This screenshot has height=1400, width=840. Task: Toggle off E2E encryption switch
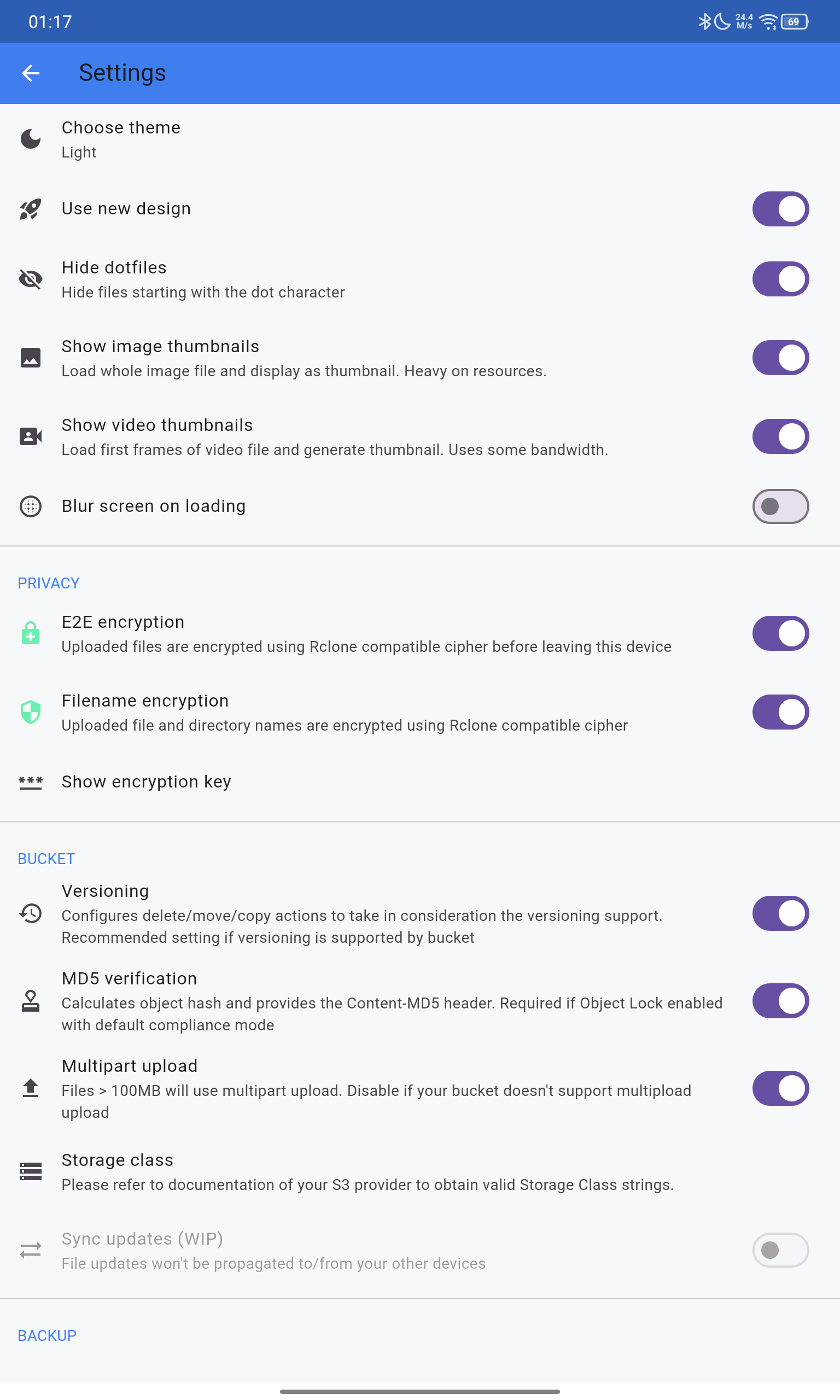(780, 633)
